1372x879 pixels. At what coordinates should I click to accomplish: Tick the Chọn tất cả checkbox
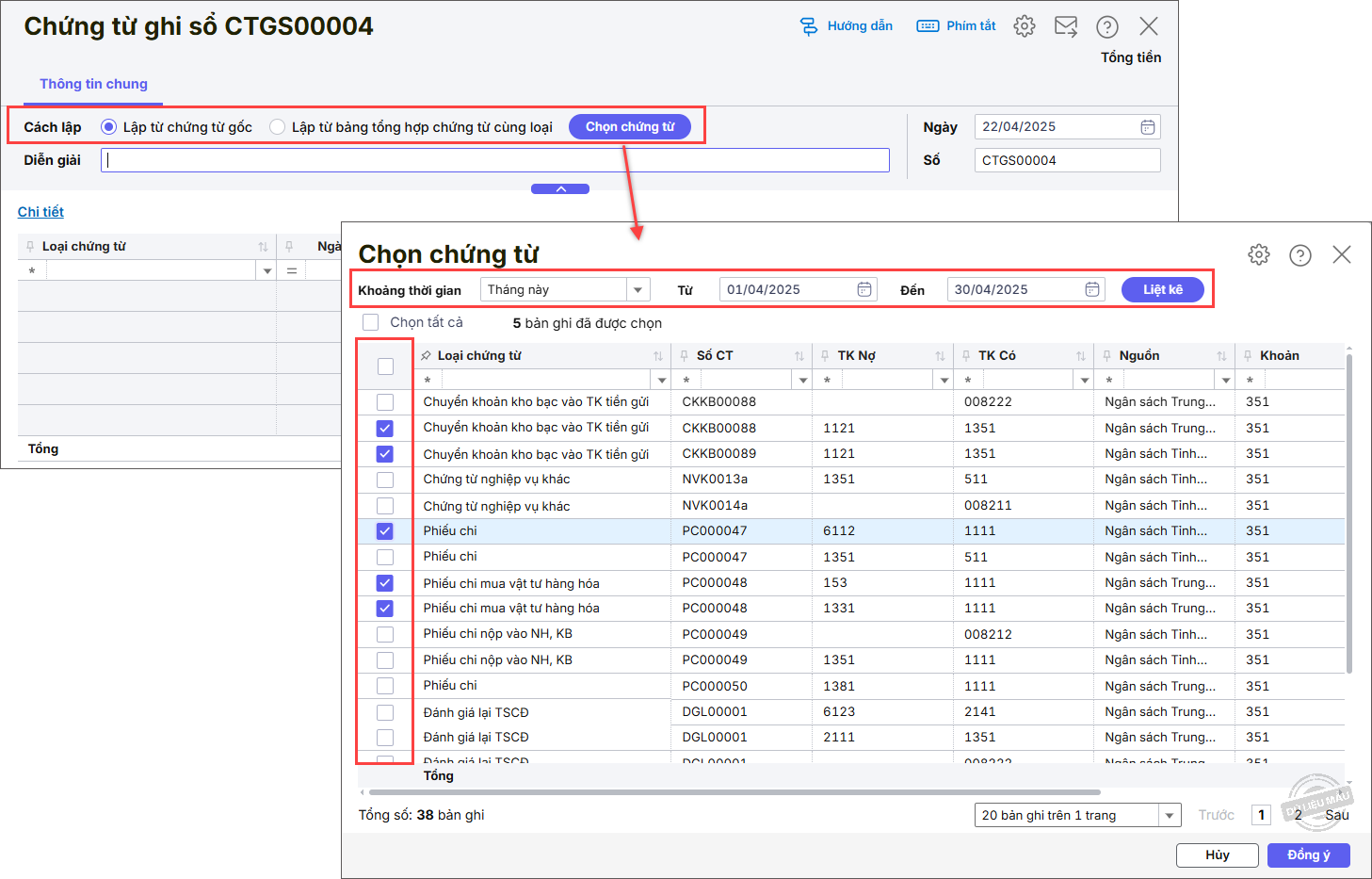(x=371, y=322)
